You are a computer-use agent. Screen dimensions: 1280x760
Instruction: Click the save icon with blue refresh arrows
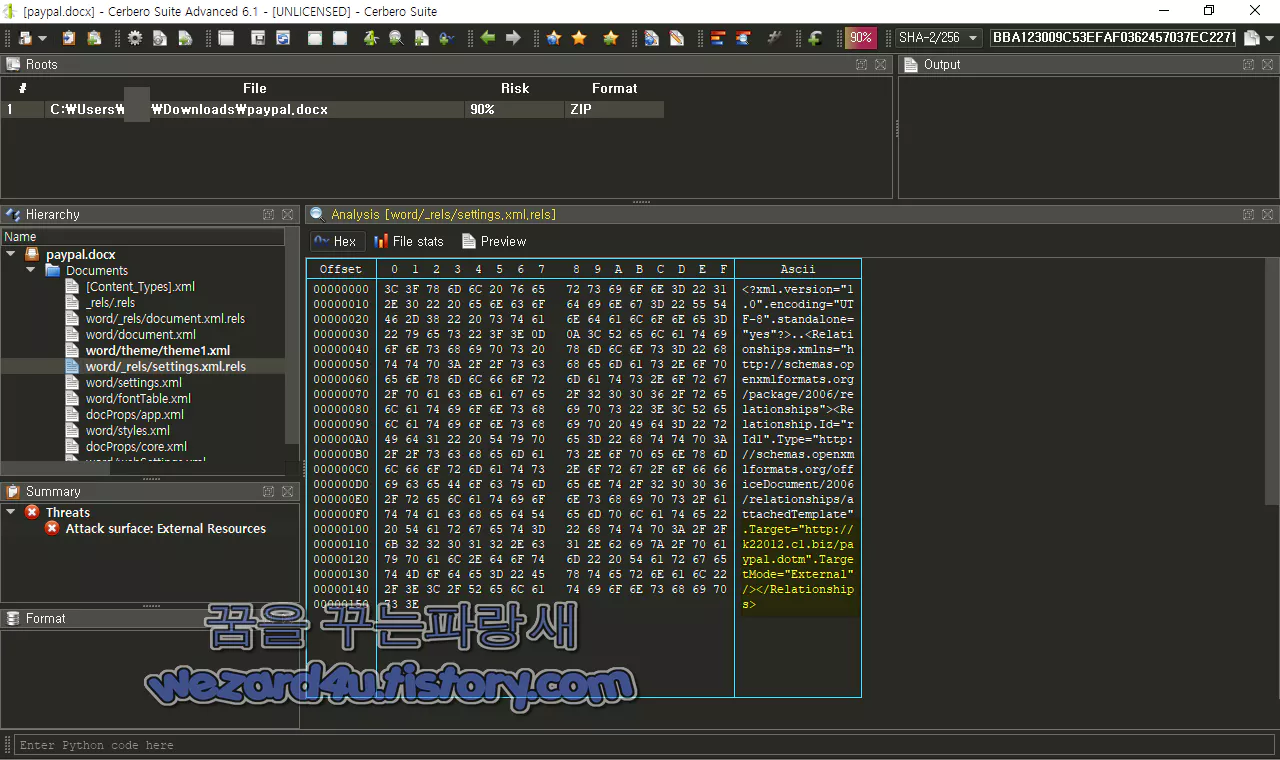(283, 38)
